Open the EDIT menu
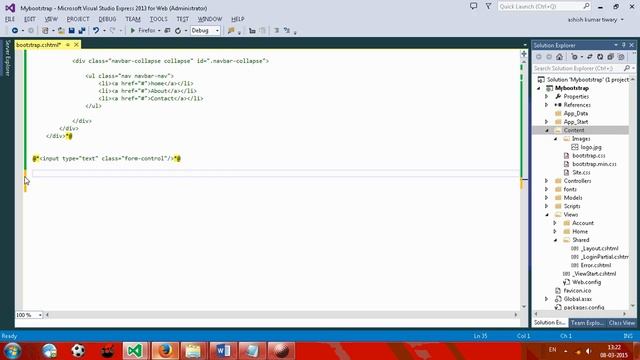 tap(29, 19)
